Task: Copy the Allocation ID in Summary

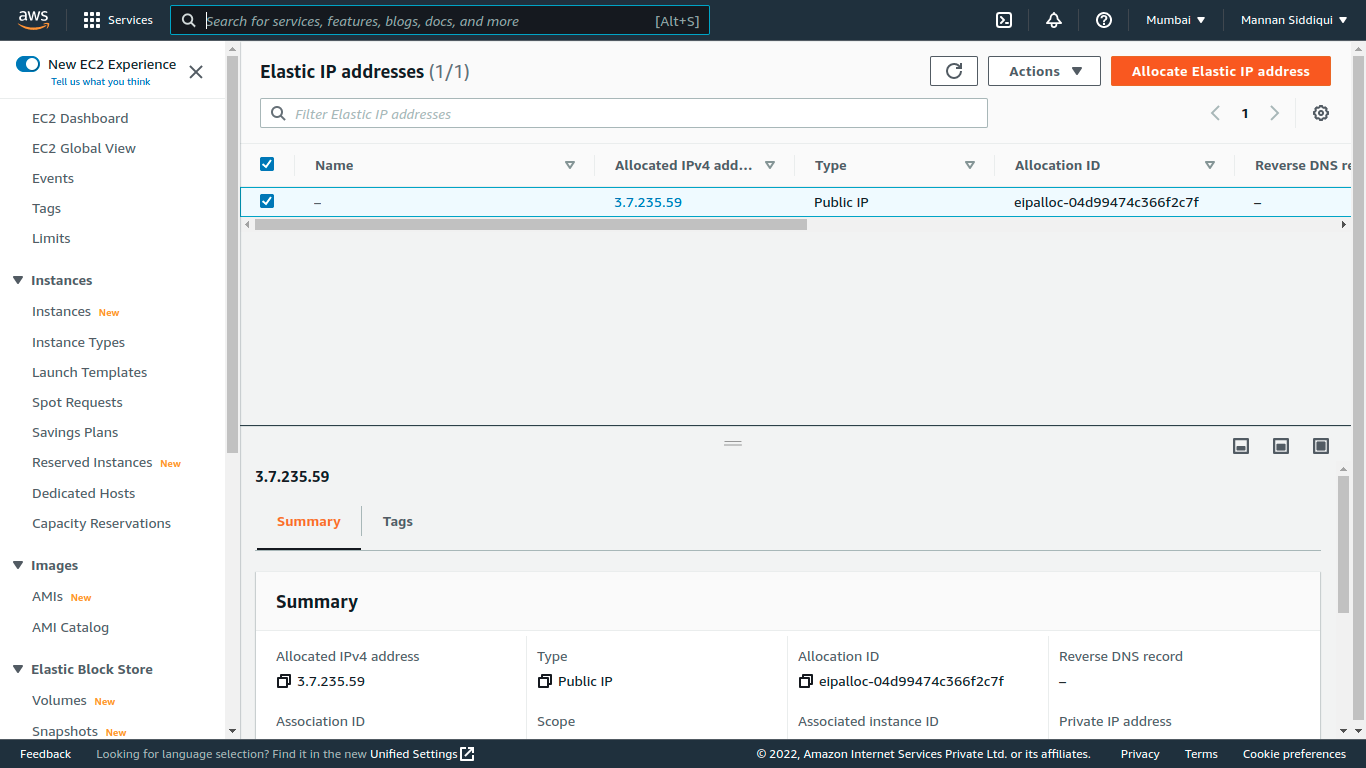Action: (806, 681)
